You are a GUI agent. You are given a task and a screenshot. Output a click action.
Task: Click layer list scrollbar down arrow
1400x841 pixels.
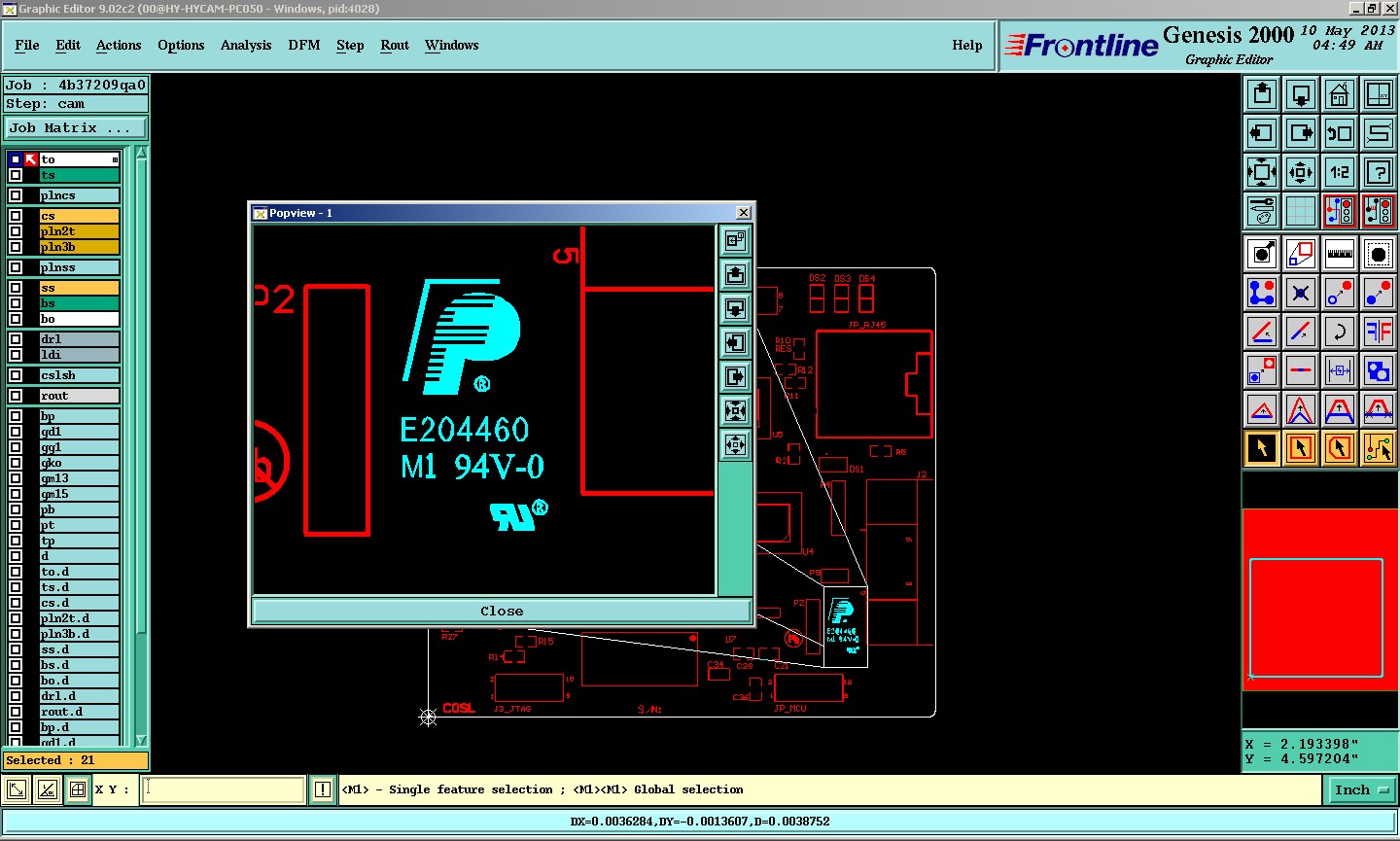point(141,740)
